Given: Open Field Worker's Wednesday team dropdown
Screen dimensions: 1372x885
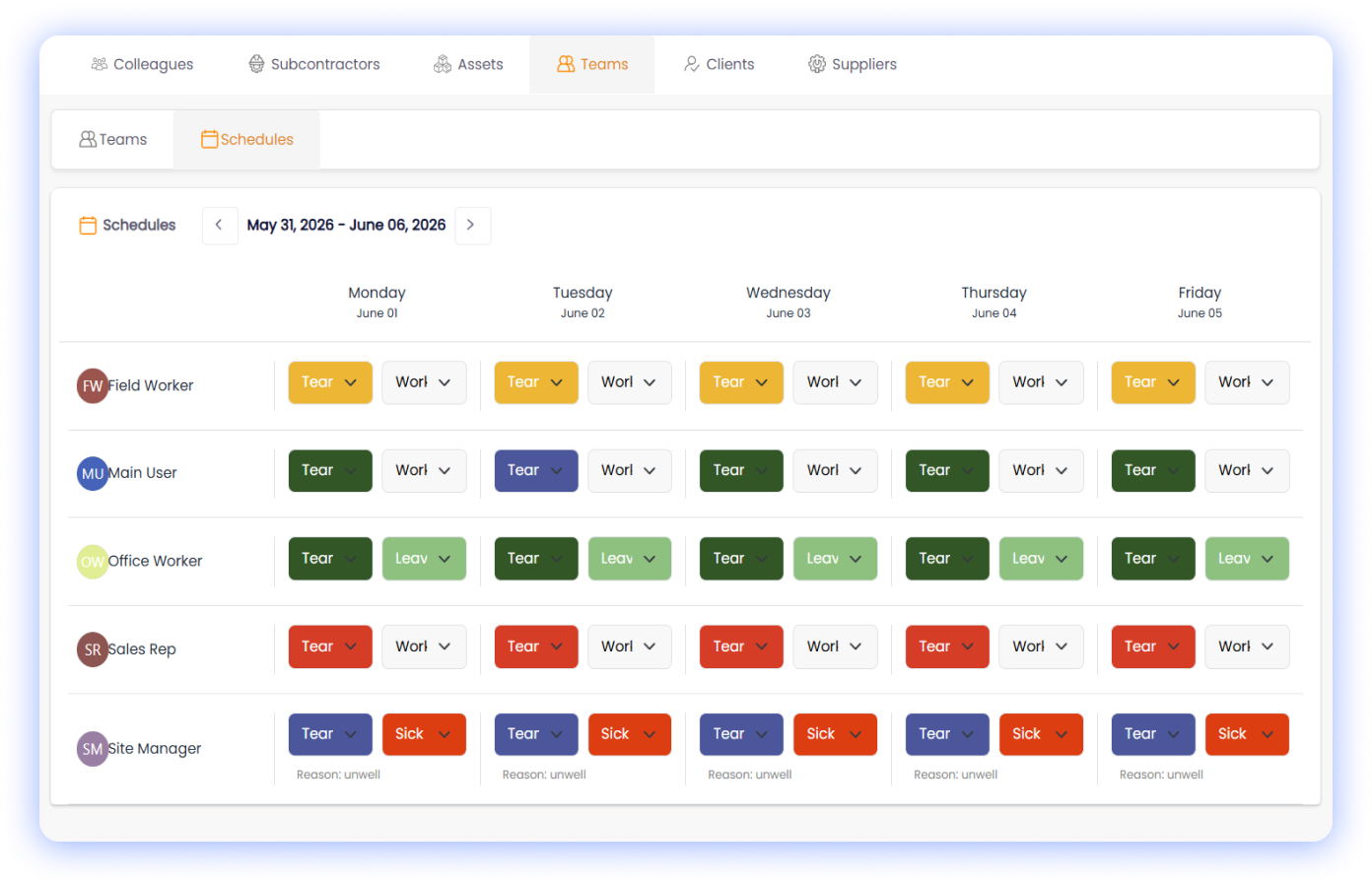Looking at the screenshot, I should (x=741, y=382).
